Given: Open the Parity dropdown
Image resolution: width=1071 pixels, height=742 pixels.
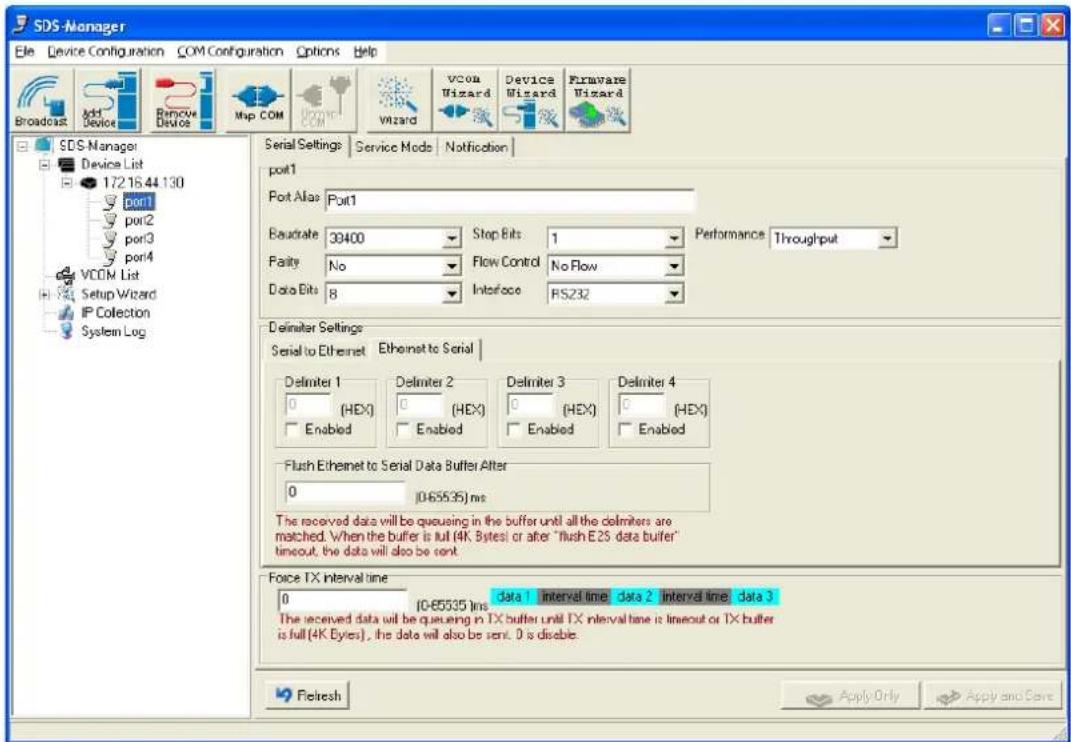Looking at the screenshot, I should (451, 266).
